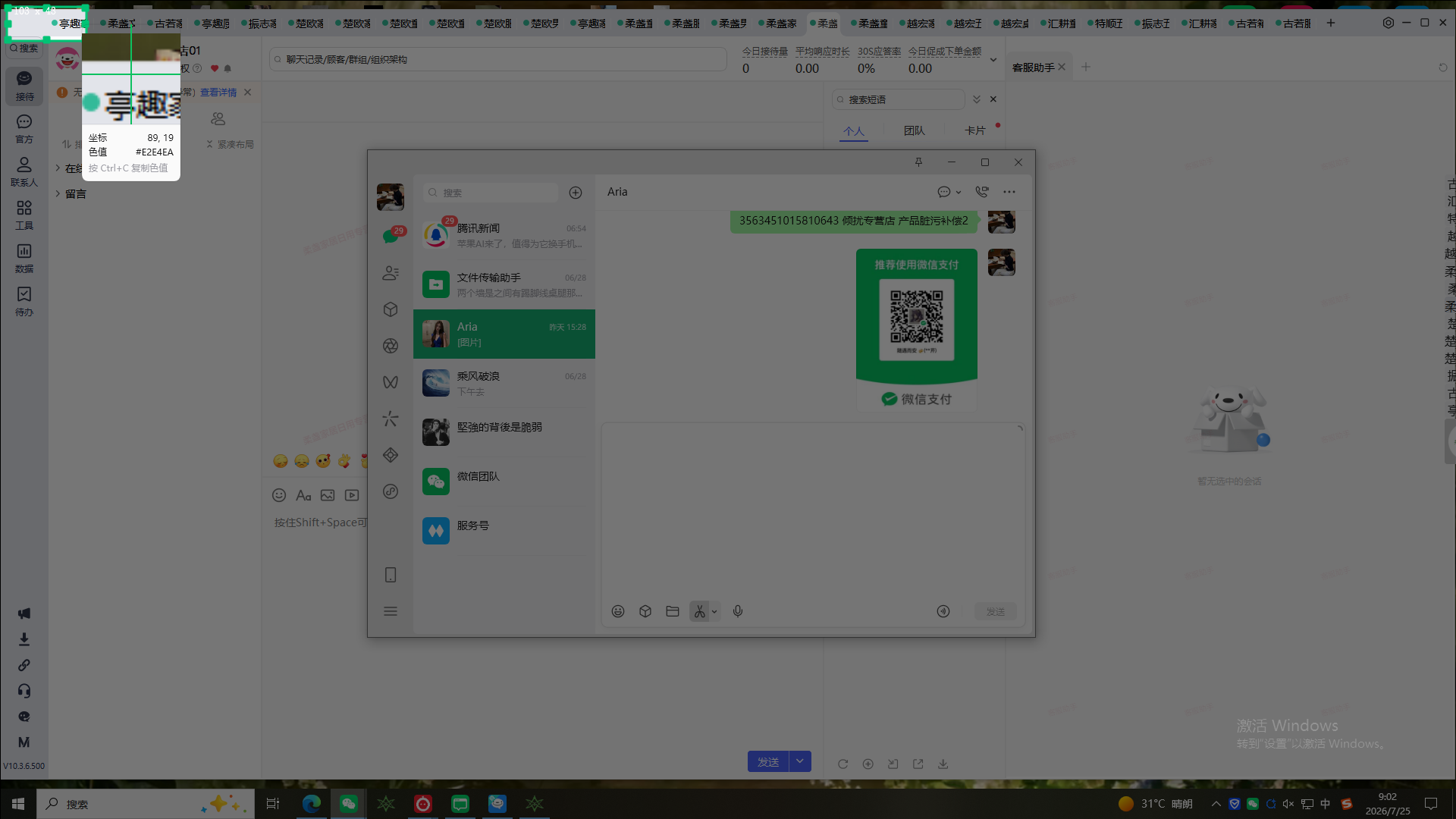Open Moments aperture icon in WeChat sidebar
The image size is (1456, 819).
point(391,346)
